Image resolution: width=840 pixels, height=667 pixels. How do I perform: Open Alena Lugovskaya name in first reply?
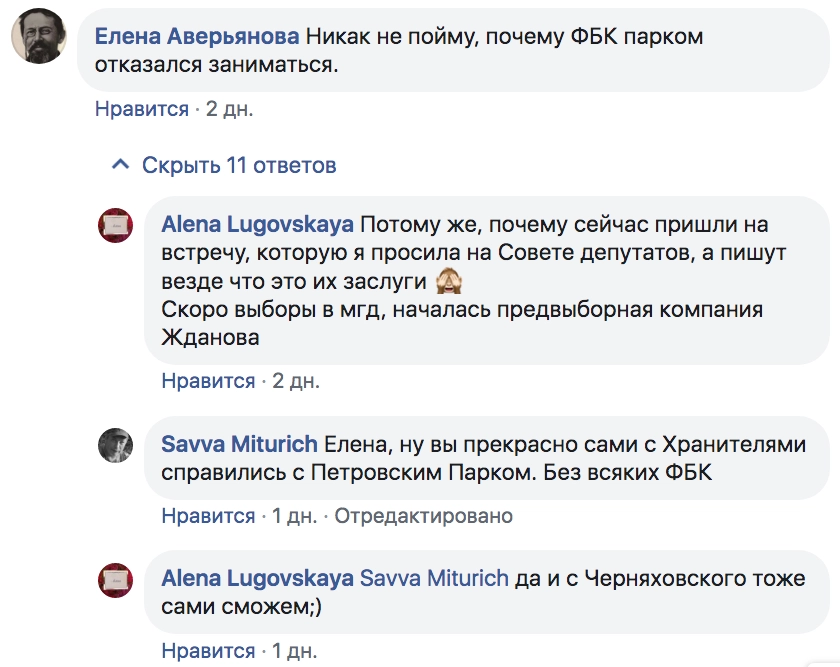tap(257, 224)
